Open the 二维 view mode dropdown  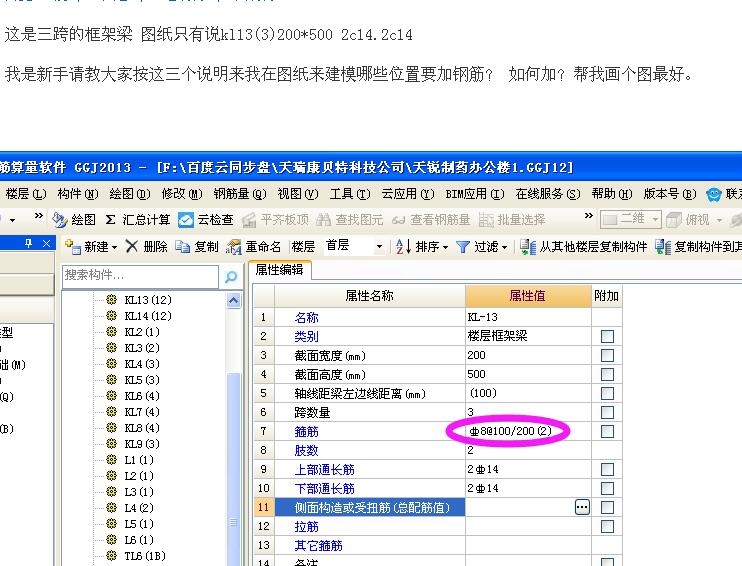(x=655, y=220)
